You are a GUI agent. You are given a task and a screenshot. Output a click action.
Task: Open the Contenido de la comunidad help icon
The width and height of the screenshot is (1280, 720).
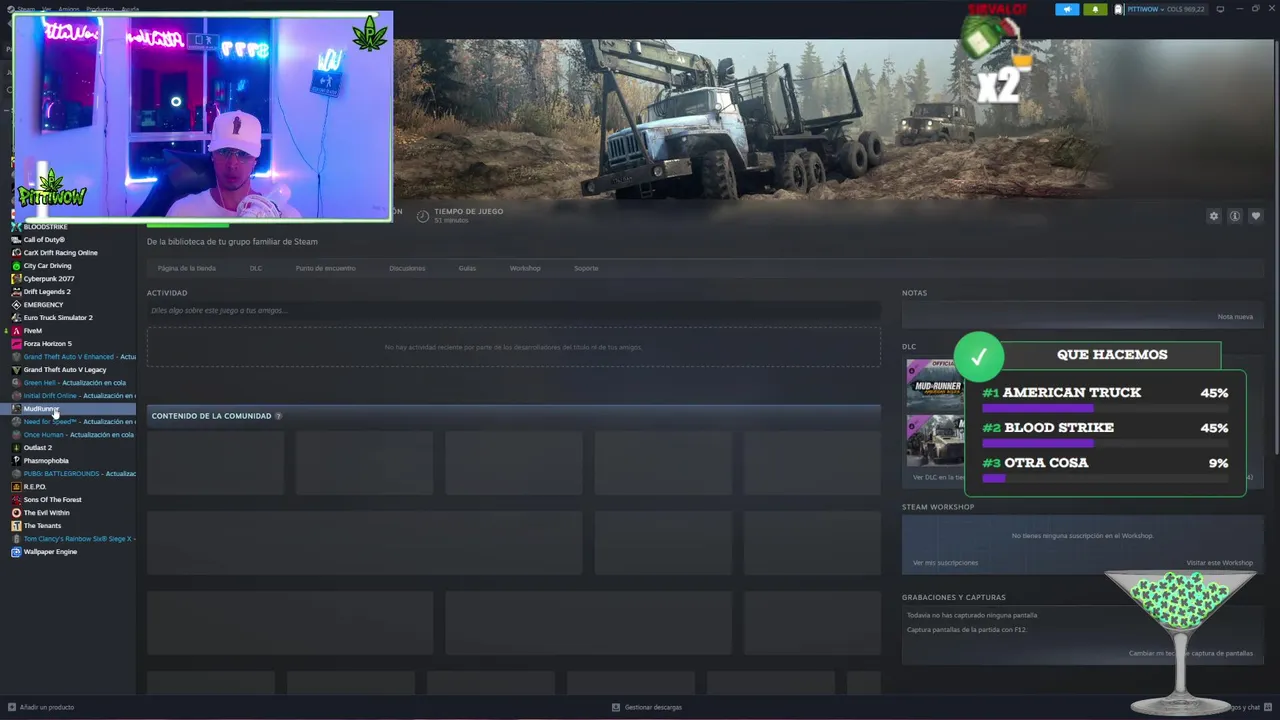pyautogui.click(x=278, y=416)
